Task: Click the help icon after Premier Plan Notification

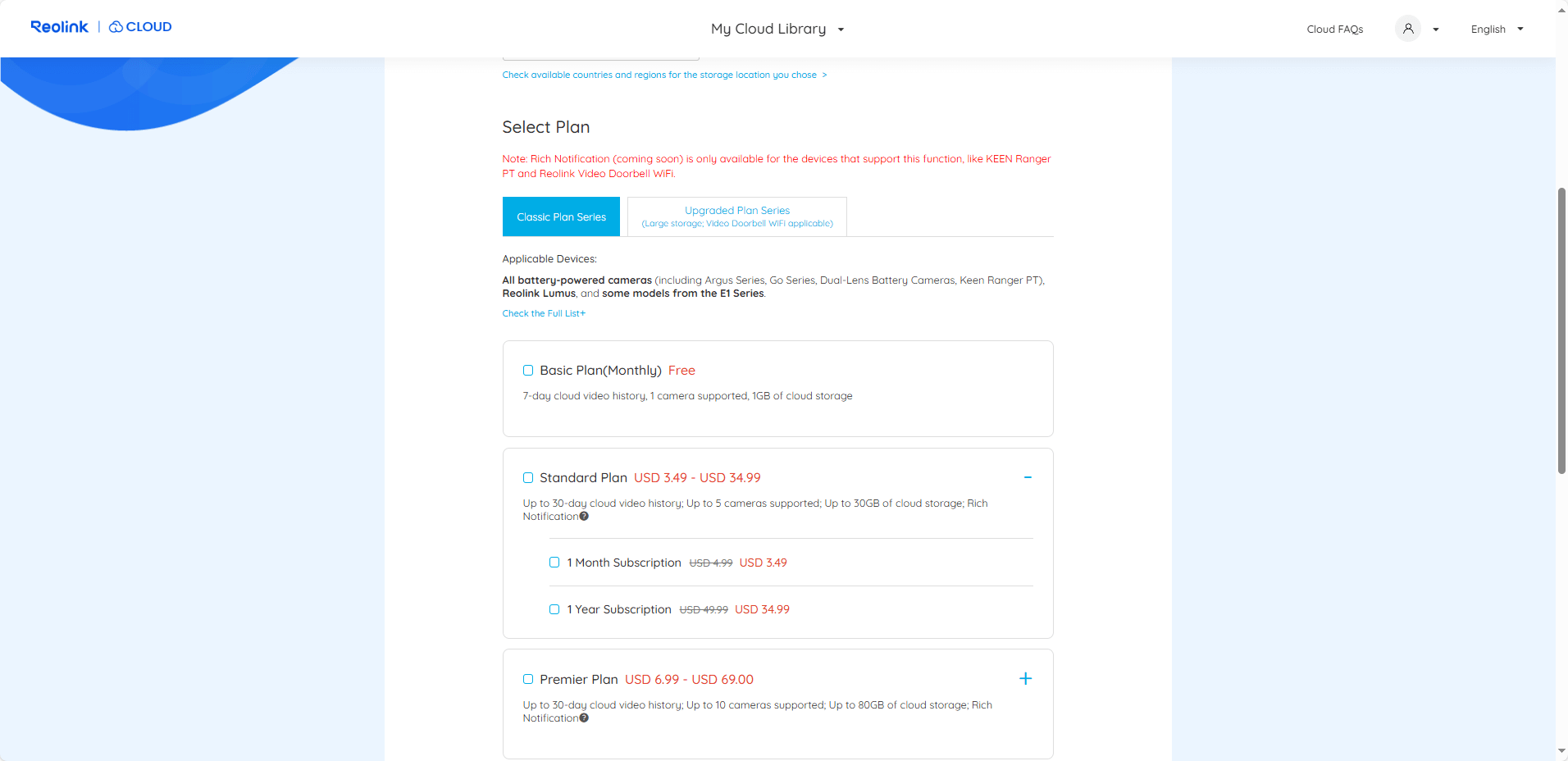Action: coord(584,718)
